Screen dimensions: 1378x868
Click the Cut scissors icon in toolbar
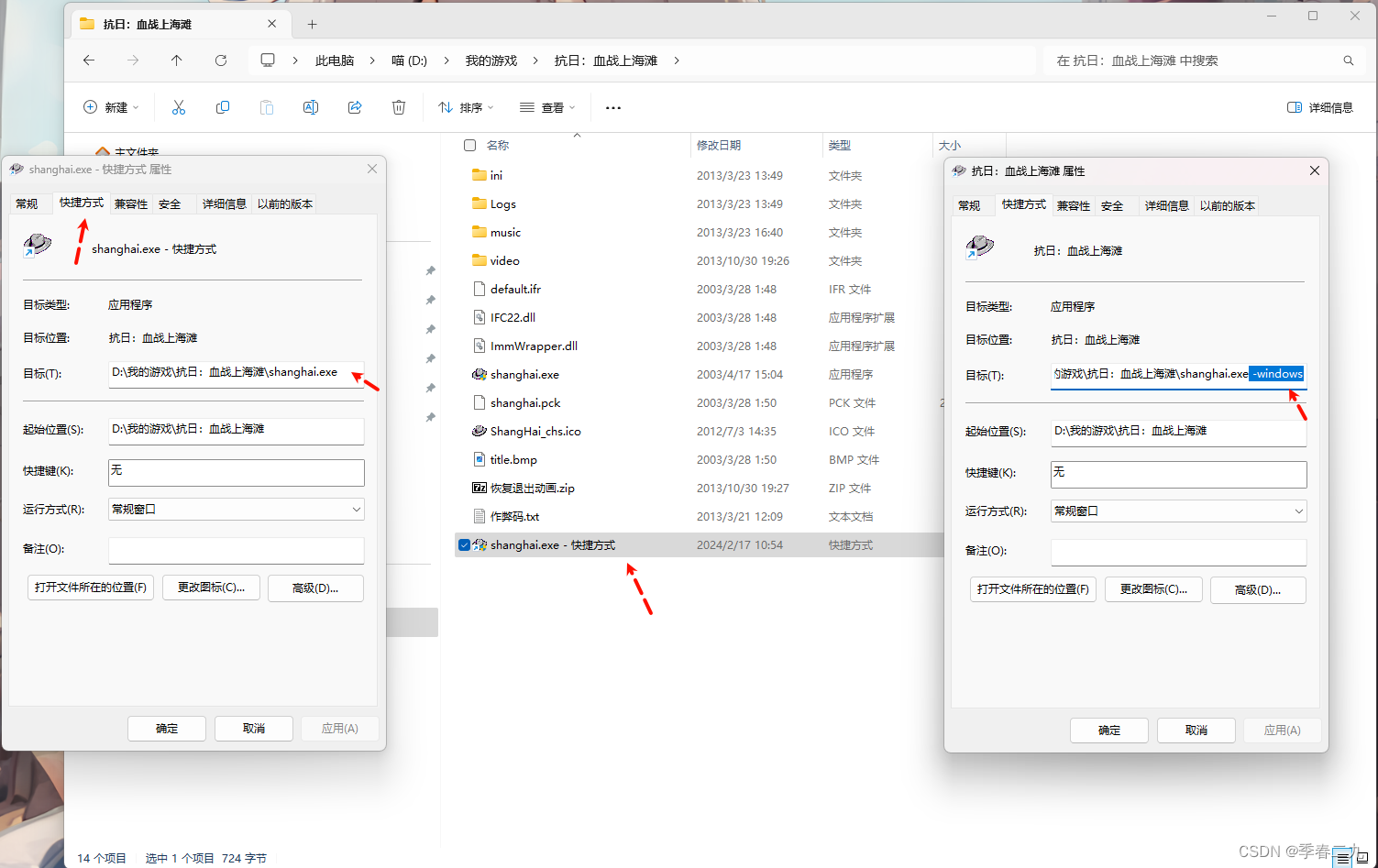(x=179, y=107)
